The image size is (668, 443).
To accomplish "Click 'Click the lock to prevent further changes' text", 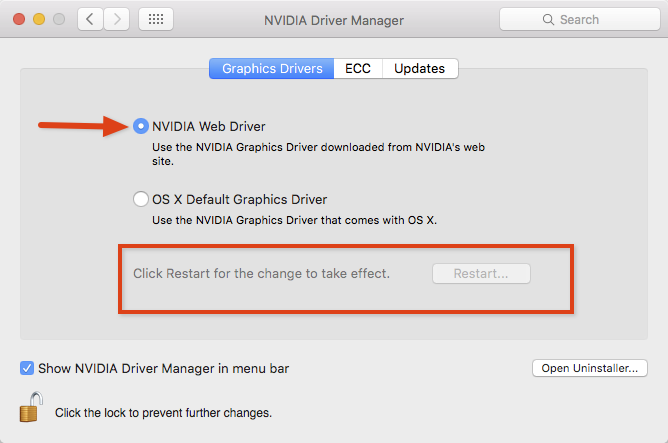I will click(x=163, y=413).
